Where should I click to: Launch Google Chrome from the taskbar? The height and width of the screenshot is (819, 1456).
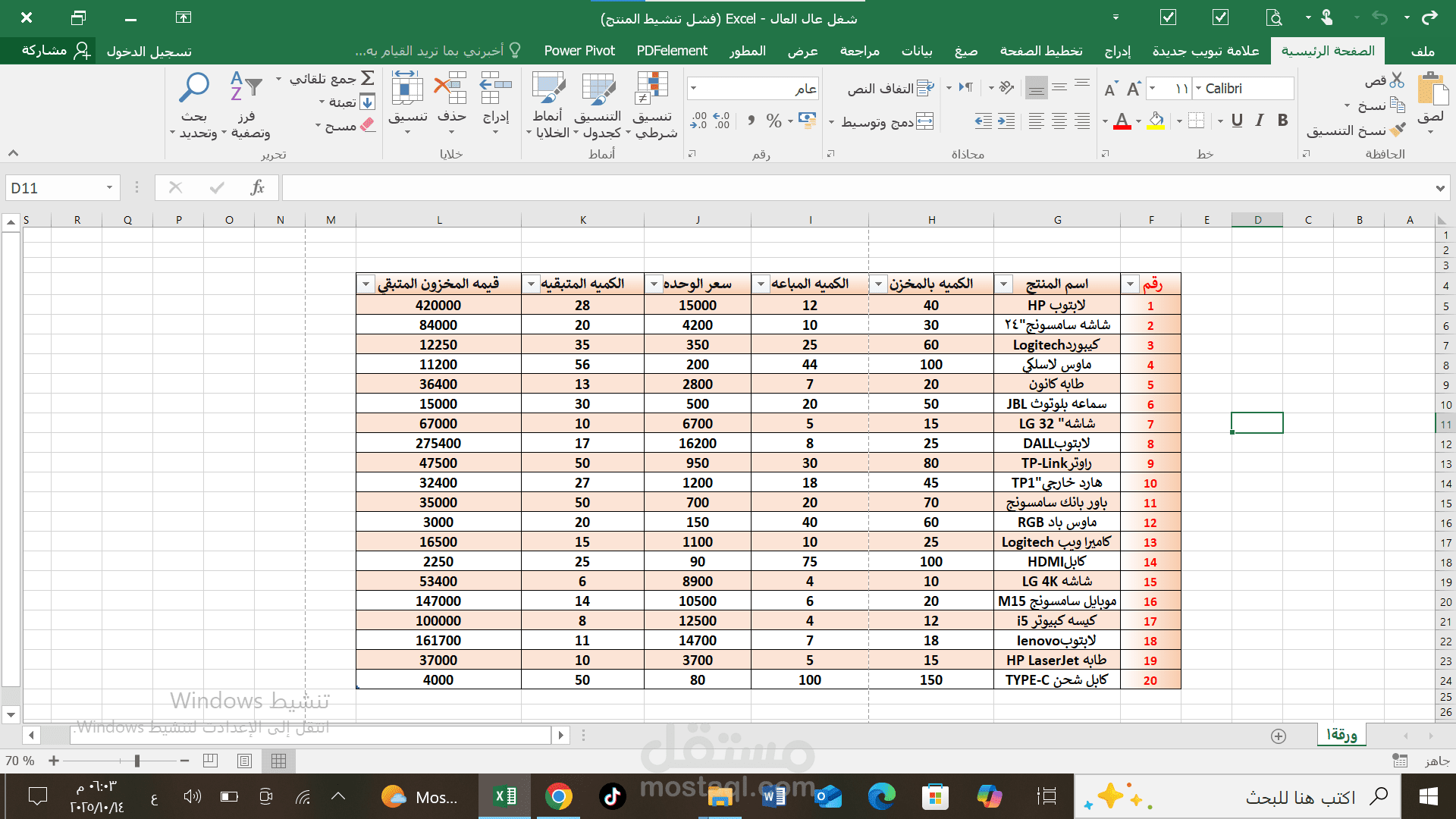tap(558, 796)
